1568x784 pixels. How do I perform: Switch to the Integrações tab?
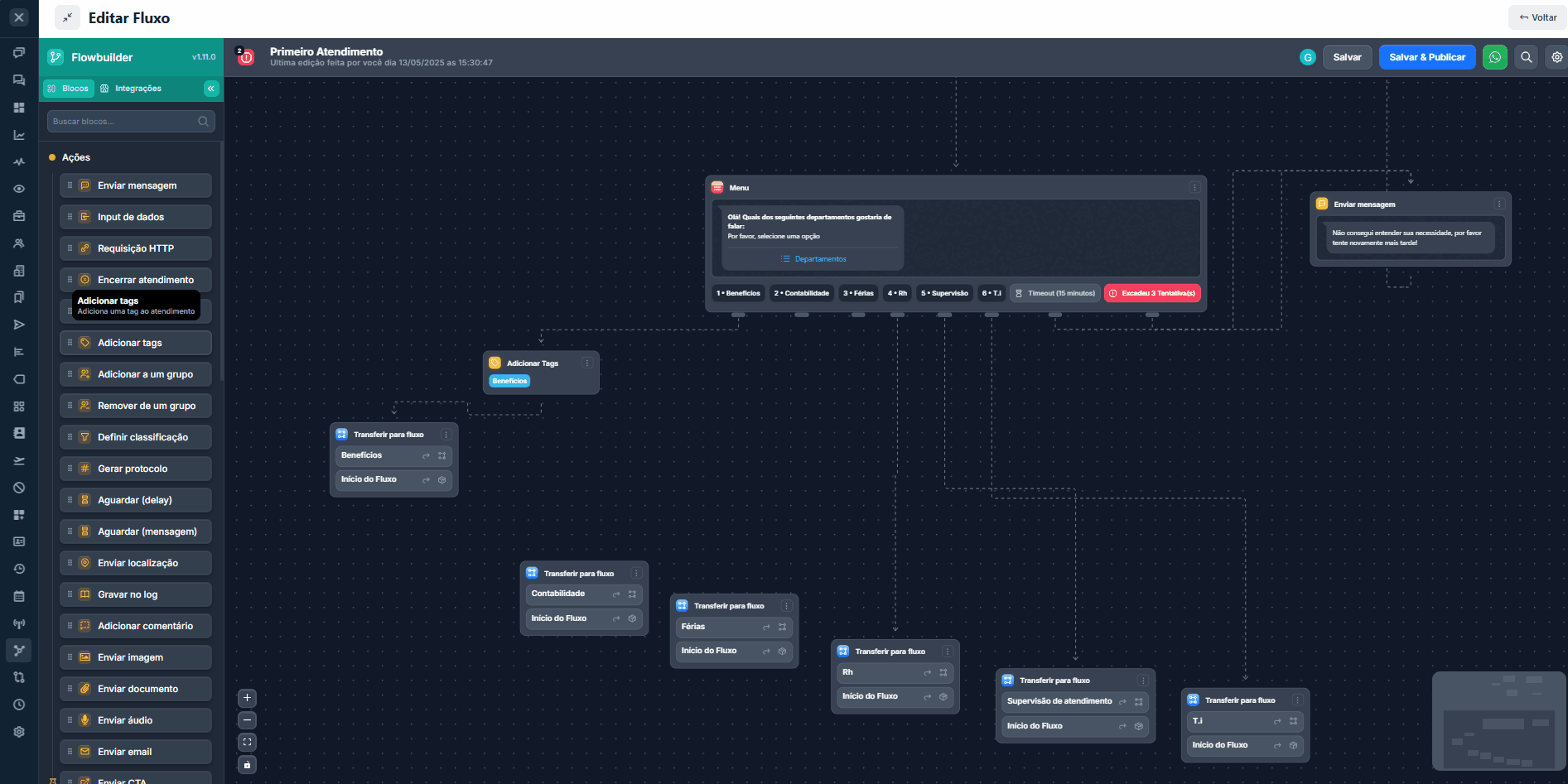pyautogui.click(x=131, y=88)
